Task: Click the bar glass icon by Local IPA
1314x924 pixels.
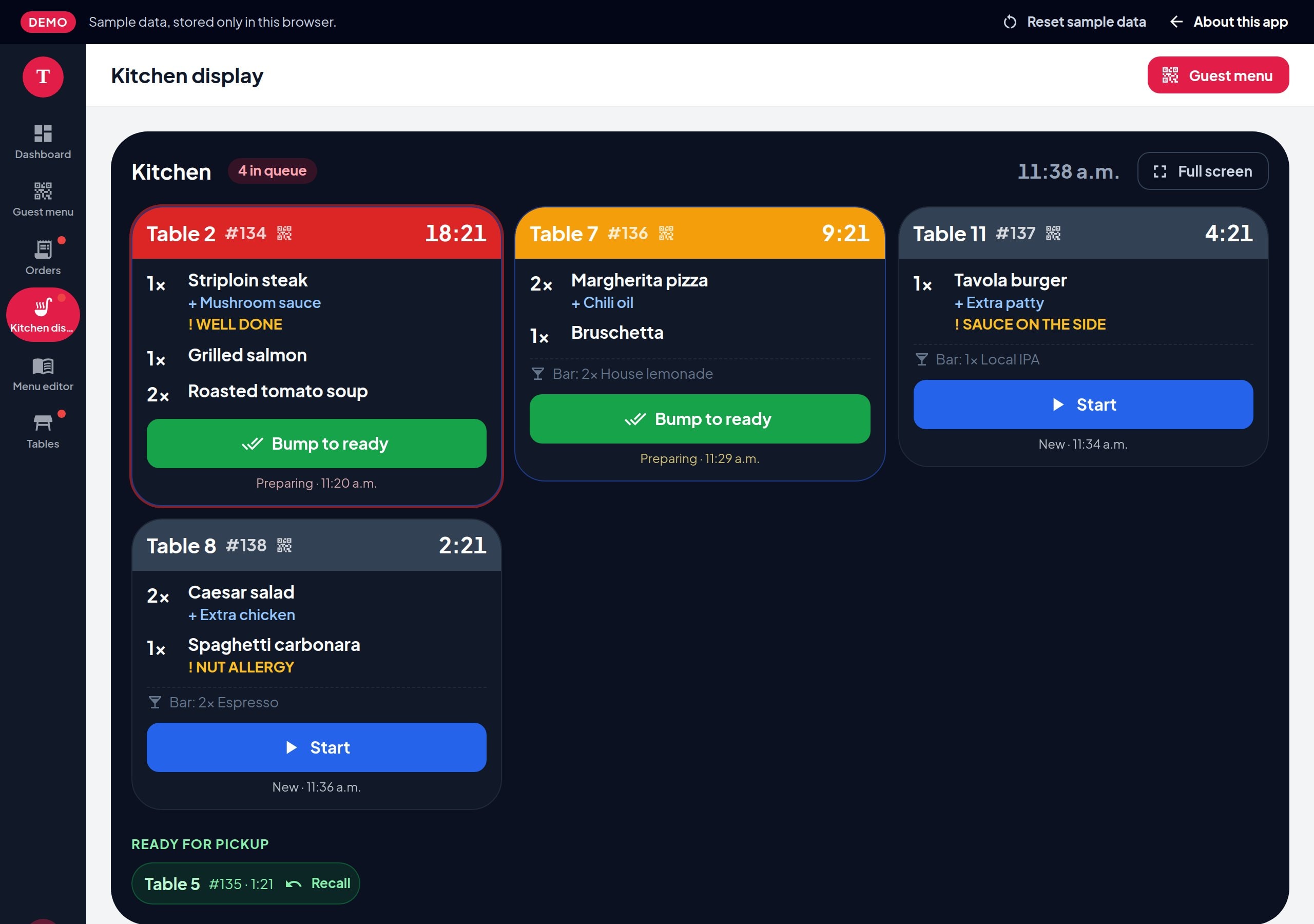Action: (x=921, y=359)
